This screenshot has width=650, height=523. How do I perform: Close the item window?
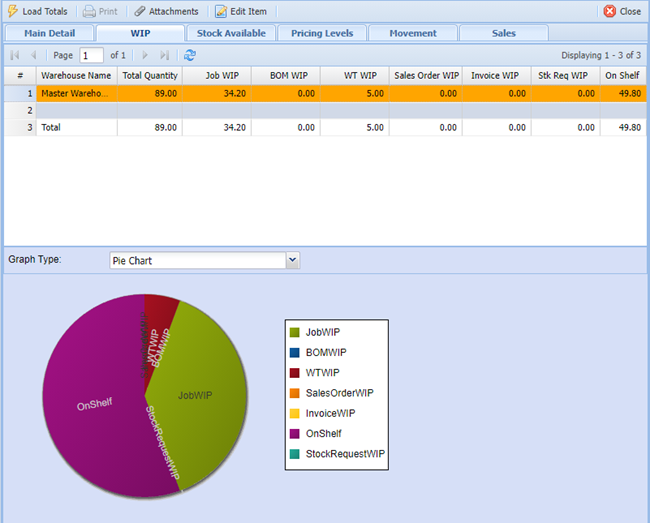click(622, 11)
